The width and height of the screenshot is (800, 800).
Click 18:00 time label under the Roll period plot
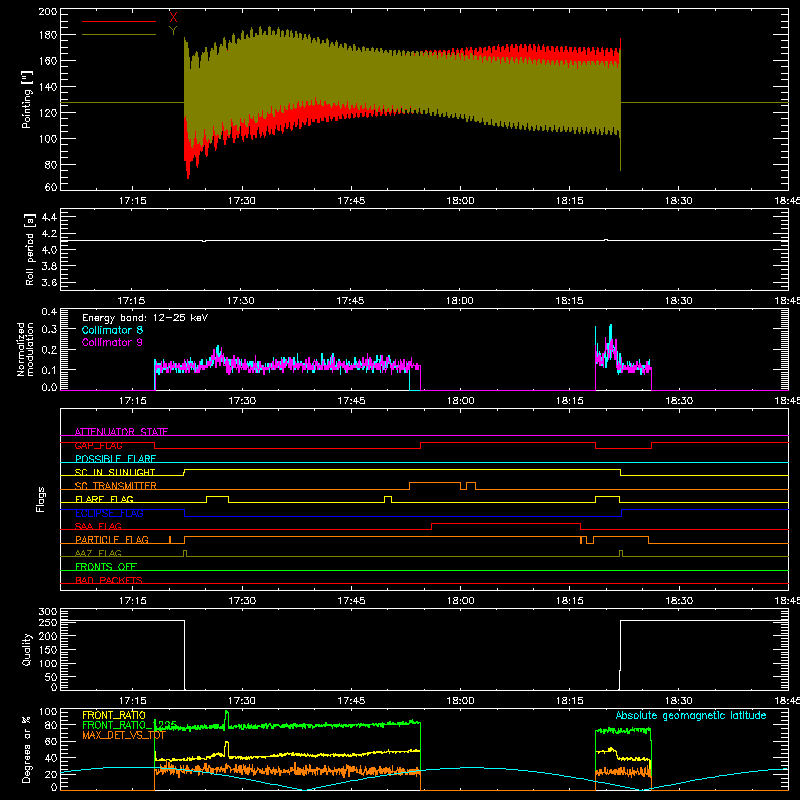[x=460, y=301]
